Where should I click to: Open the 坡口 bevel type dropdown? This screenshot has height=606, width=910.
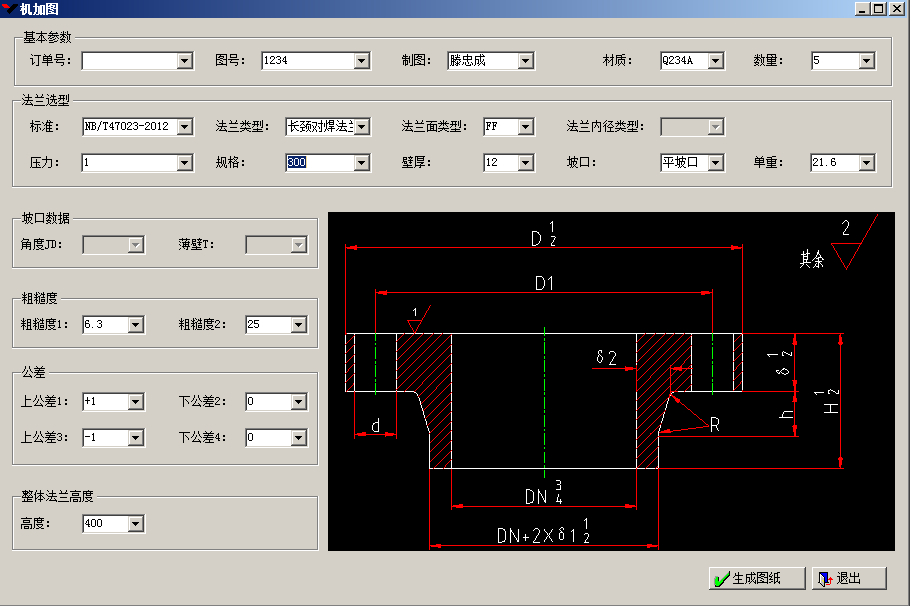(715, 163)
